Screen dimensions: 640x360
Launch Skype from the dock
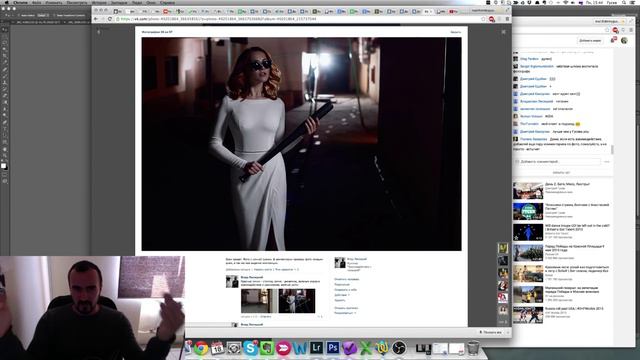(x=250, y=348)
